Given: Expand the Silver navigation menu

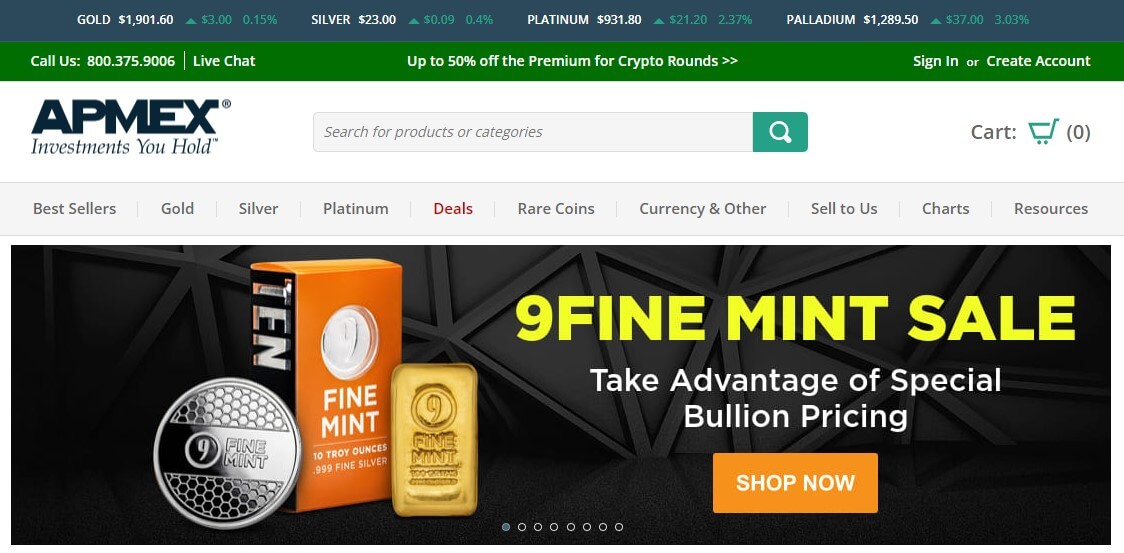Looking at the screenshot, I should click(258, 209).
